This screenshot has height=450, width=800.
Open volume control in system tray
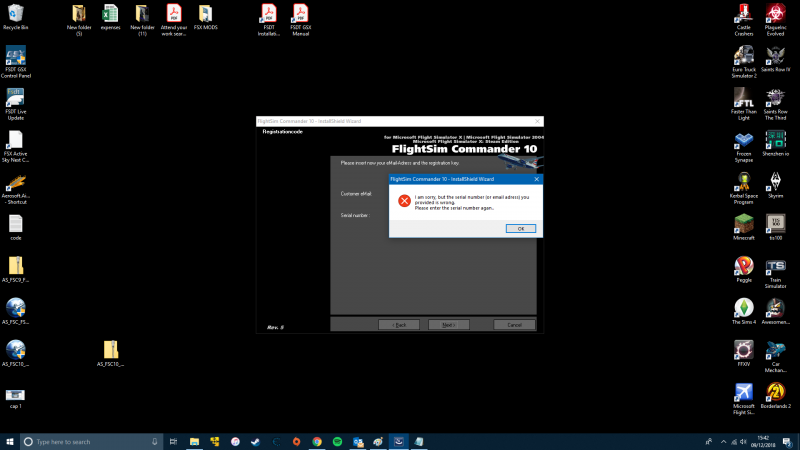(x=743, y=442)
